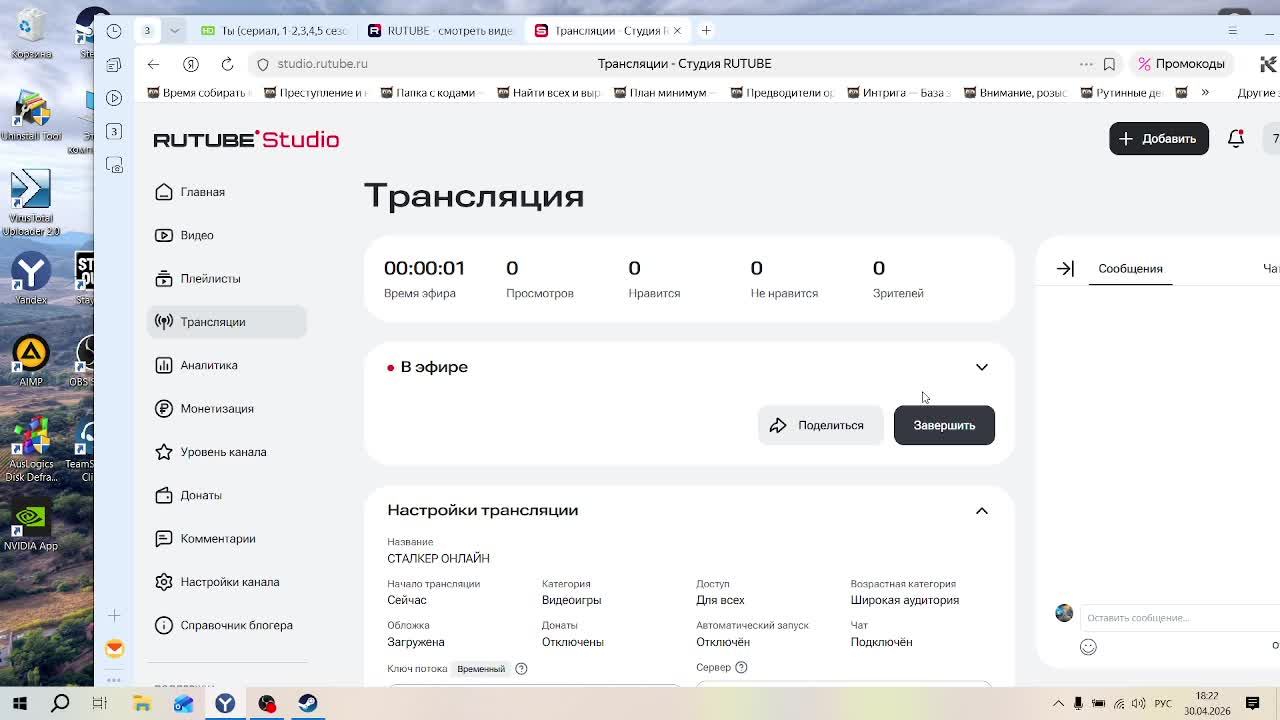Switch to the Ты (сериал) browser tab
This screenshot has width=1280, height=720.
[x=273, y=31]
